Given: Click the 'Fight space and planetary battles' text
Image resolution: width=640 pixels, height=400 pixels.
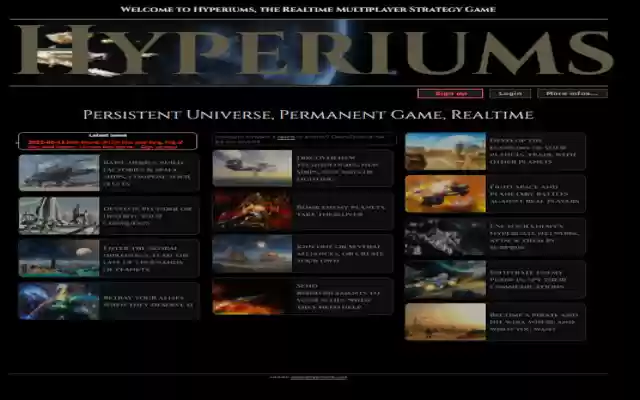Looking at the screenshot, I should pos(534,194).
